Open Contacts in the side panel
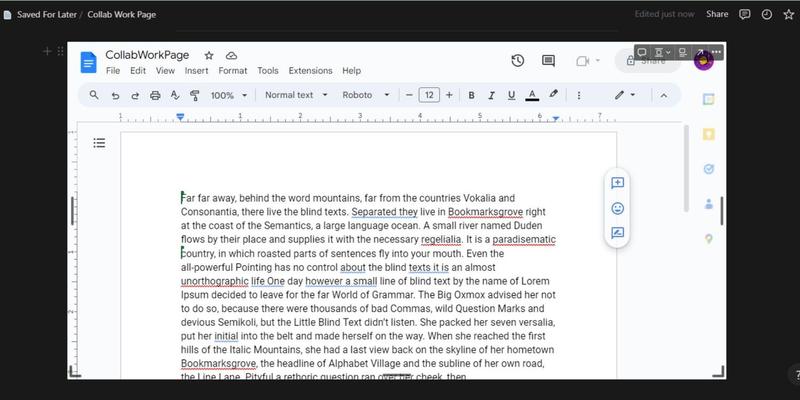 (709, 204)
